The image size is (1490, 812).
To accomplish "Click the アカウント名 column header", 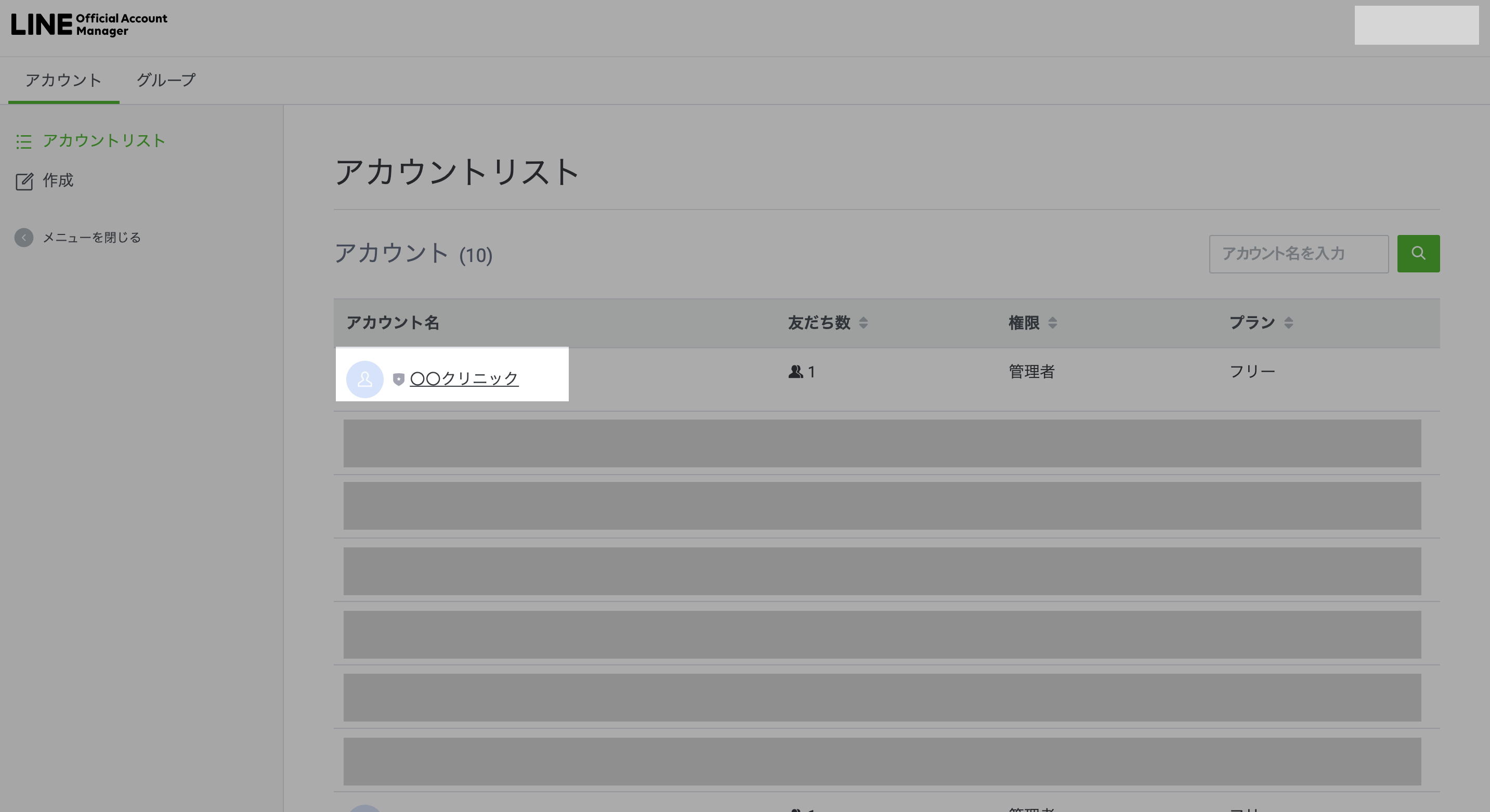I will click(393, 323).
